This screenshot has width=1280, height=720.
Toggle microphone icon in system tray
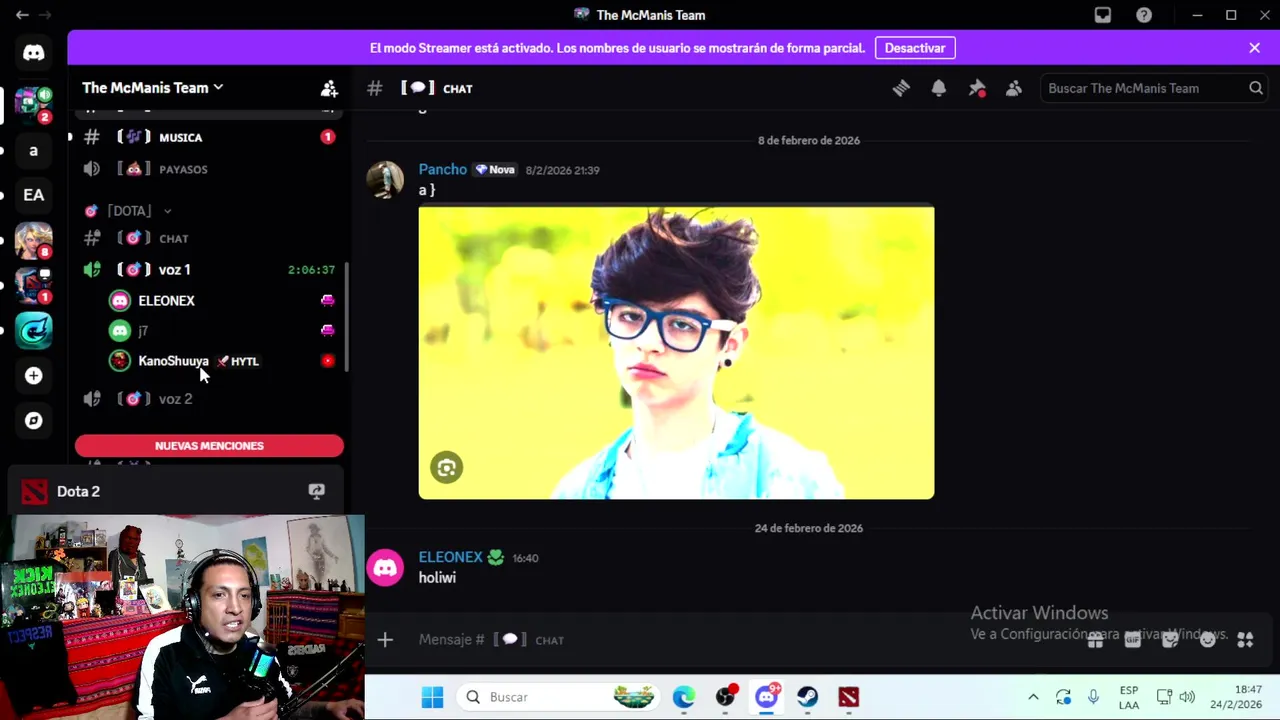1094,697
